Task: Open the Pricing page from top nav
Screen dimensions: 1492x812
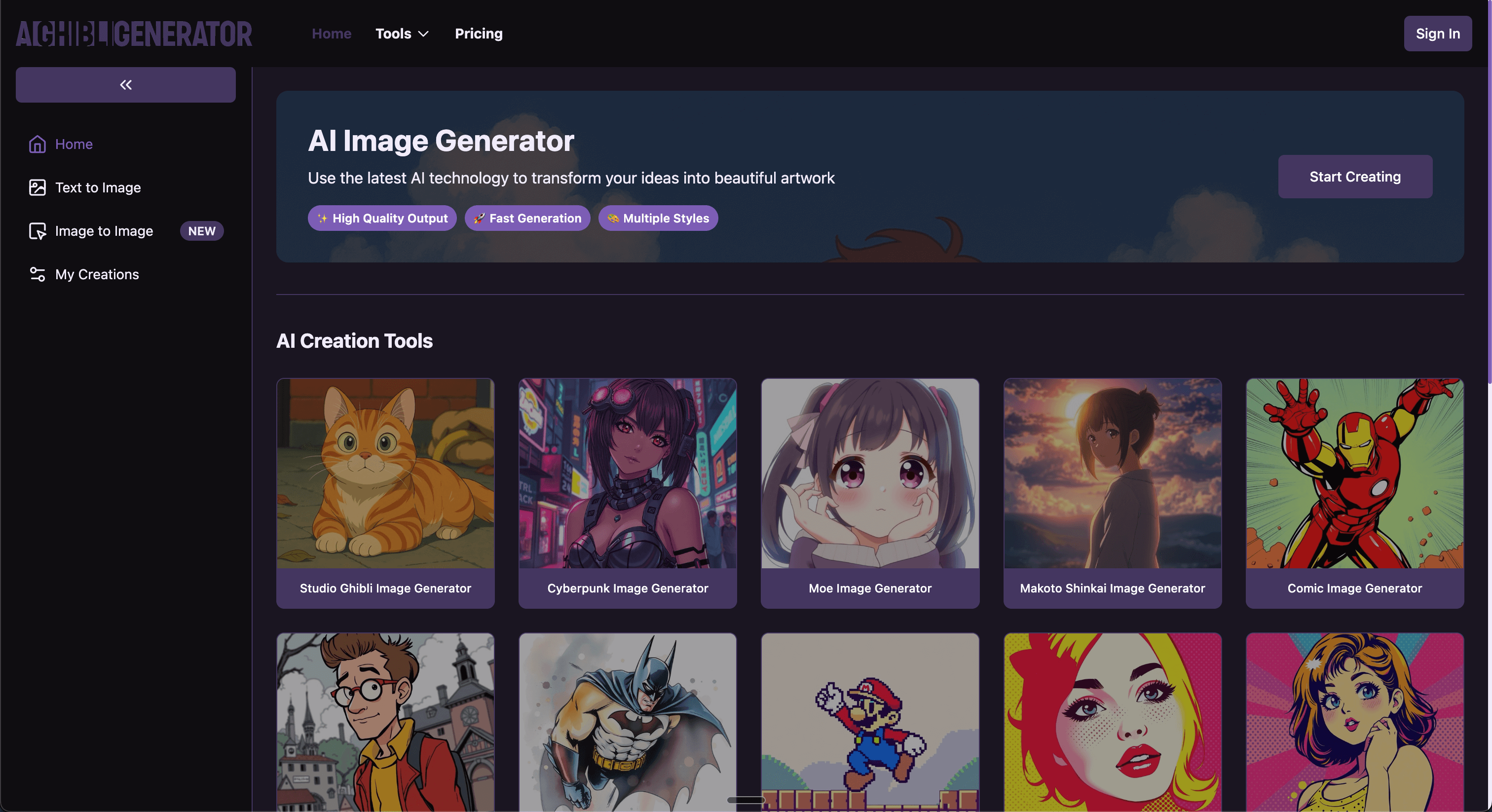Action: pos(479,34)
